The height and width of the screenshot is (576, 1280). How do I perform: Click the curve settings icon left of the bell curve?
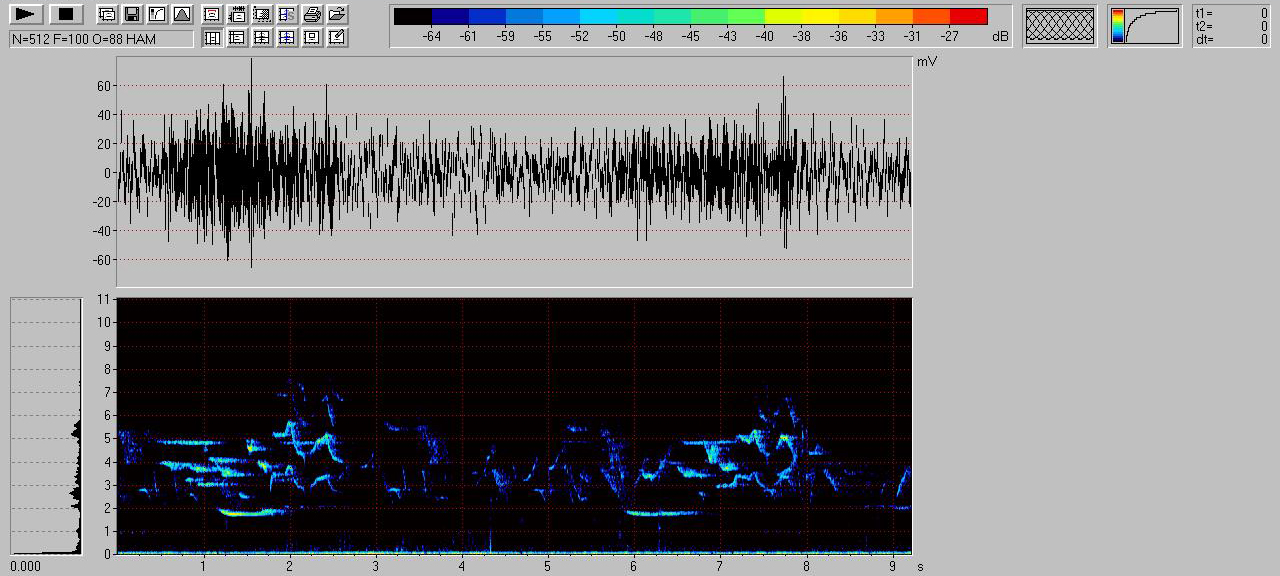click(156, 14)
